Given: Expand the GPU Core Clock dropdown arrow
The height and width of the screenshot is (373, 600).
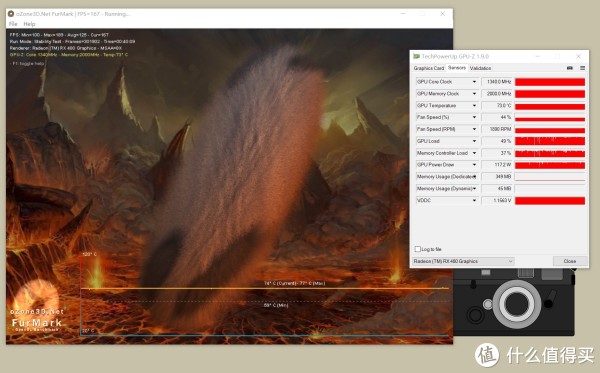Looking at the screenshot, I should tap(474, 82).
